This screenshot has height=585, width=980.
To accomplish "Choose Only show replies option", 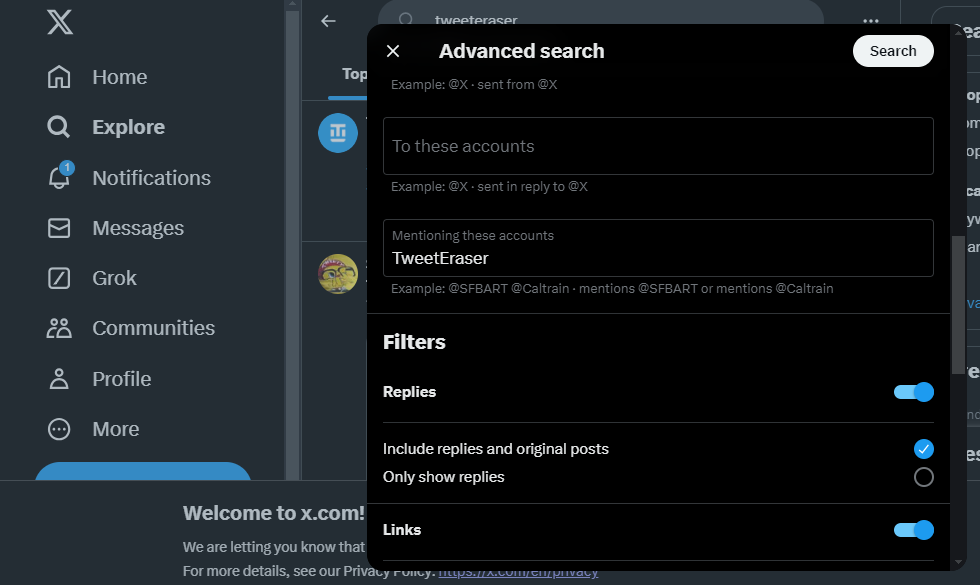I will 923,477.
